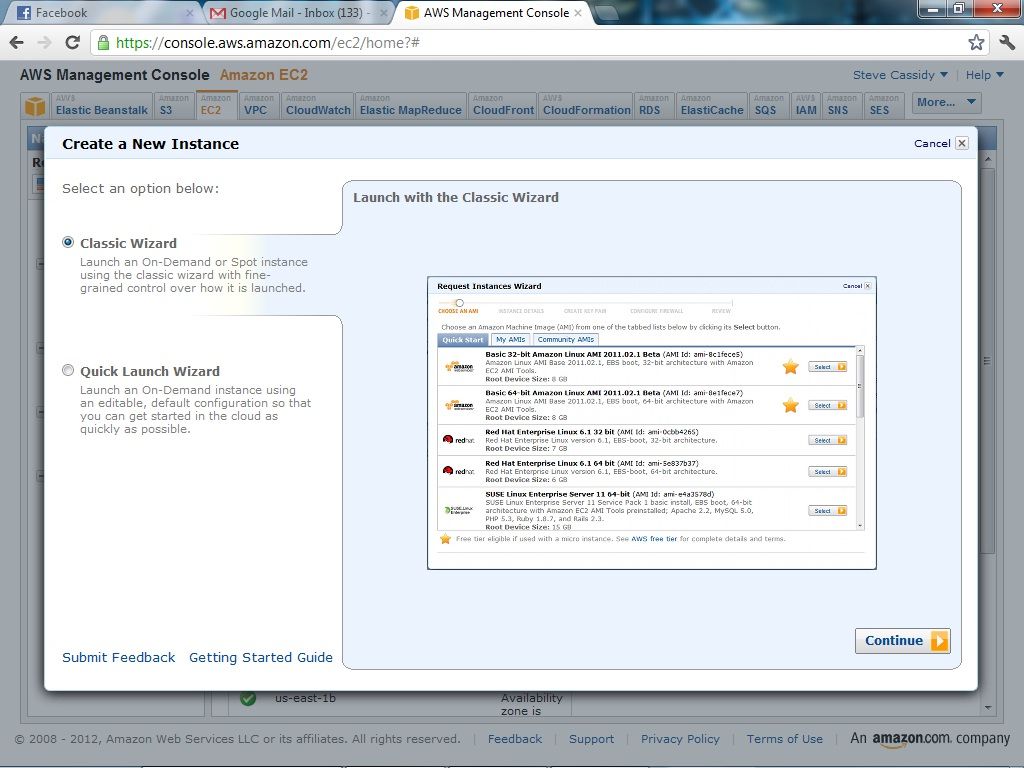Switch to the Amazon VPC tab
Image resolution: width=1024 pixels, height=768 pixels.
259,106
